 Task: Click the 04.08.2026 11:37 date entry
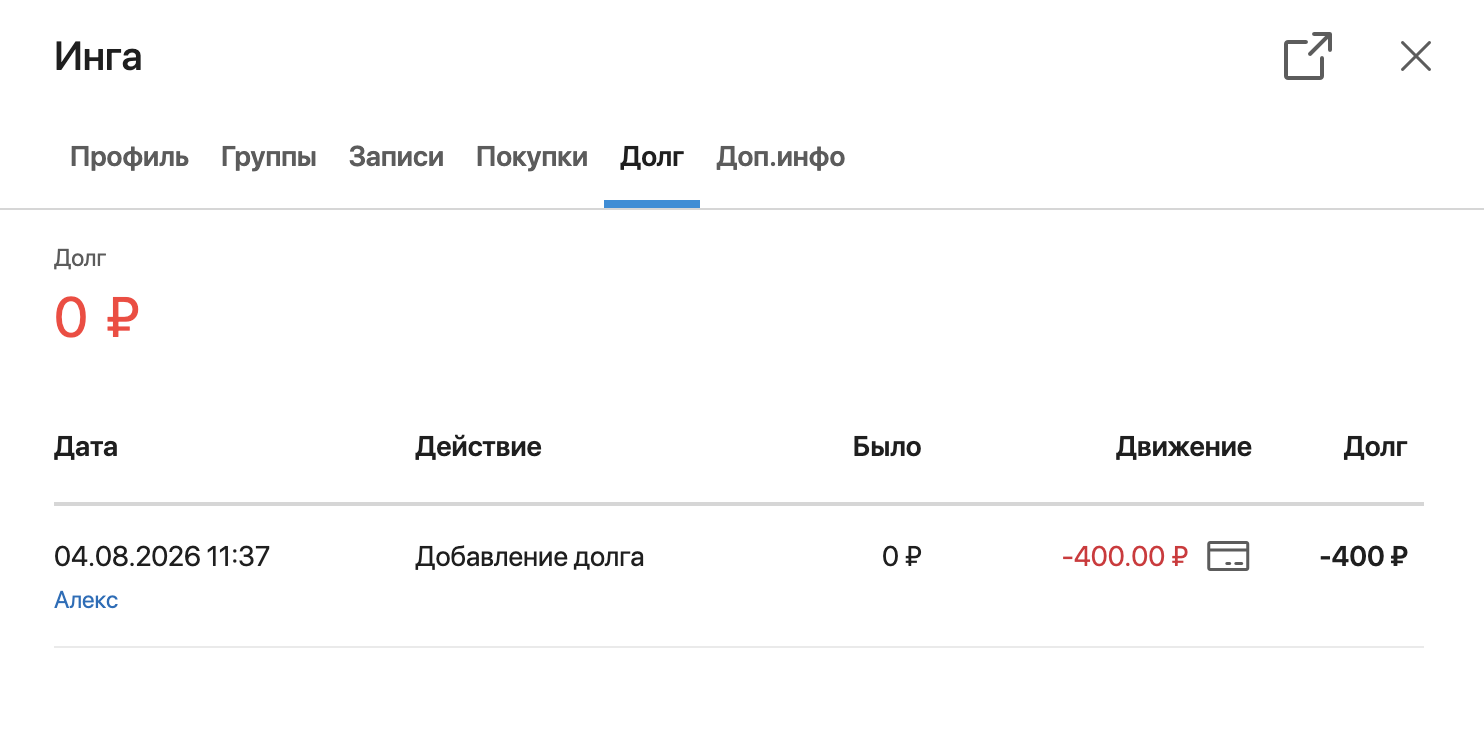click(162, 556)
